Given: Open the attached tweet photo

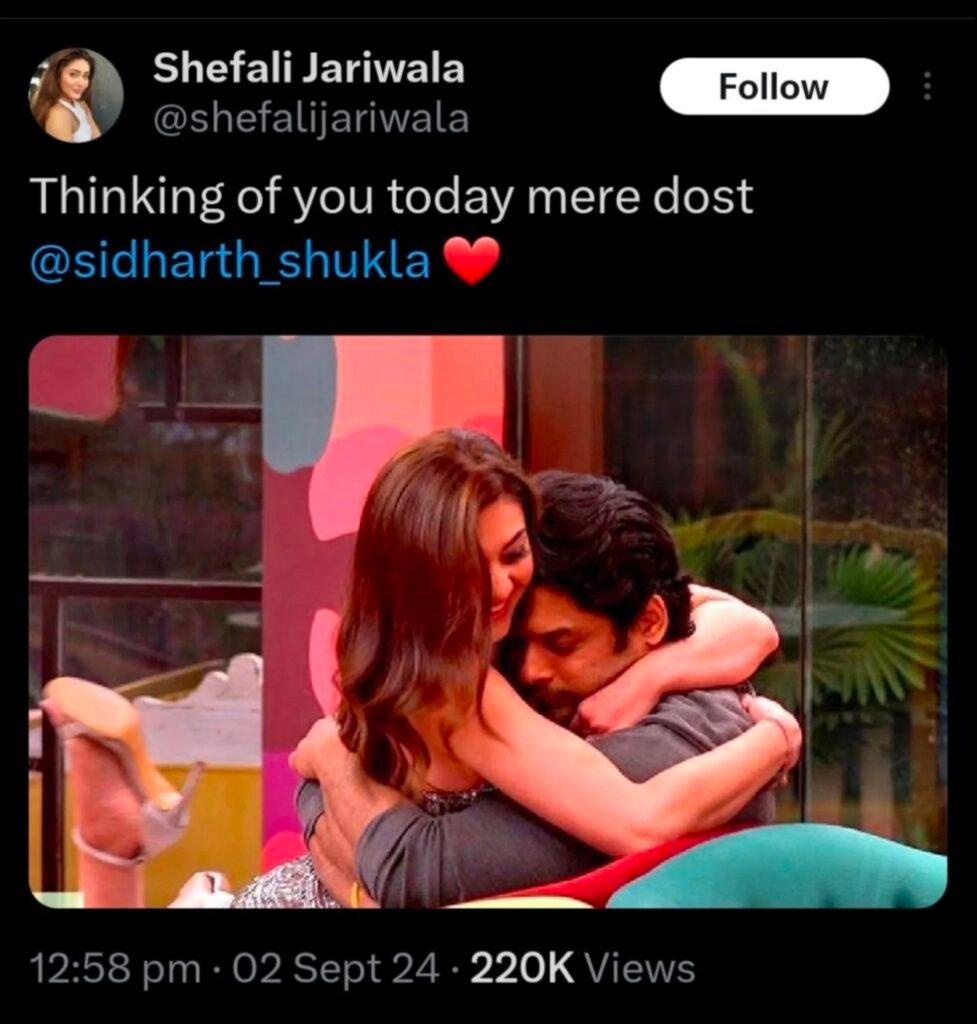Looking at the screenshot, I should 488,622.
